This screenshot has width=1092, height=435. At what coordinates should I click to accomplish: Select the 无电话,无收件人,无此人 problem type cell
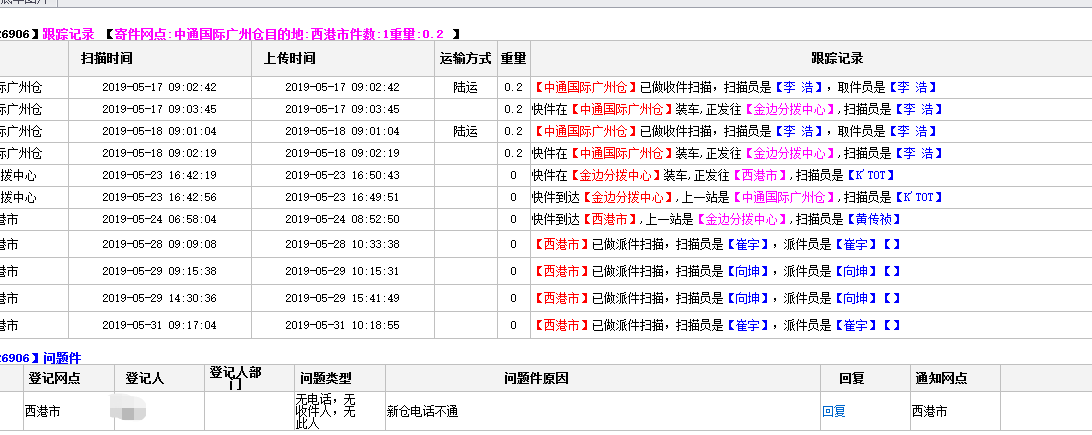point(326,411)
